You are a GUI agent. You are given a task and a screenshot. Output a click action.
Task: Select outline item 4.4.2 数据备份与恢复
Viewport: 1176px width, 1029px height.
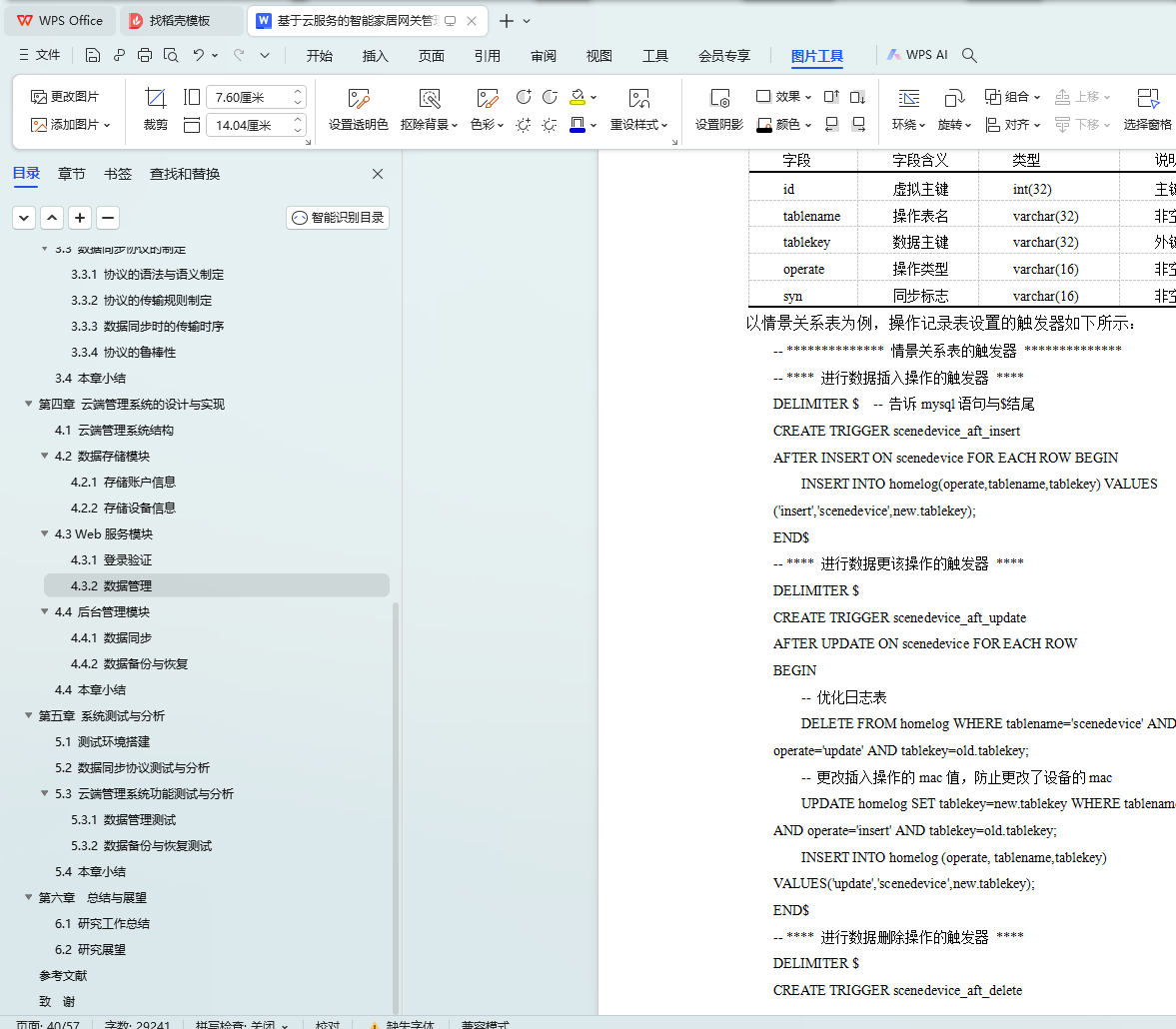(x=129, y=663)
